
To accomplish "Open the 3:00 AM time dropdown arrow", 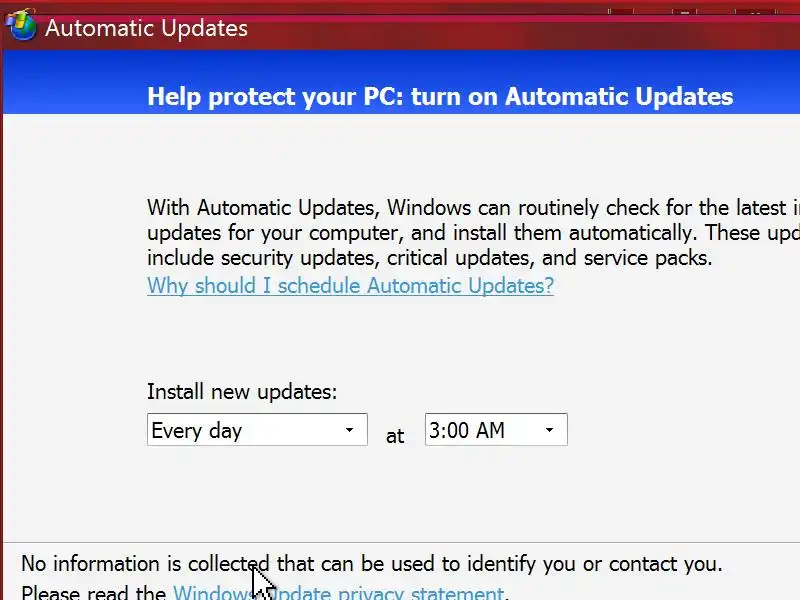I will click(x=549, y=430).
